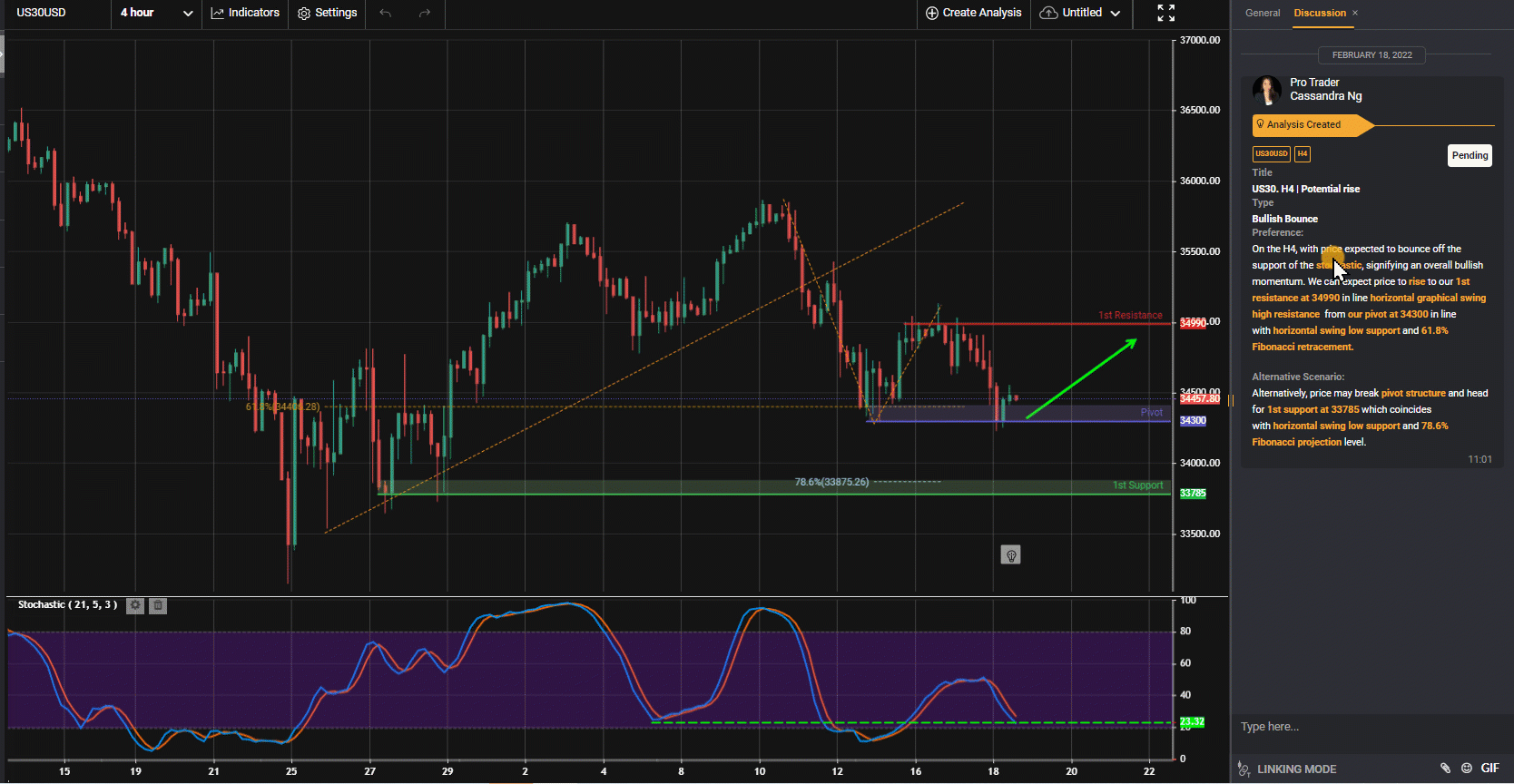This screenshot has height=784, width=1514.
Task: Click the green projection arrow on chart
Action: point(1081,378)
